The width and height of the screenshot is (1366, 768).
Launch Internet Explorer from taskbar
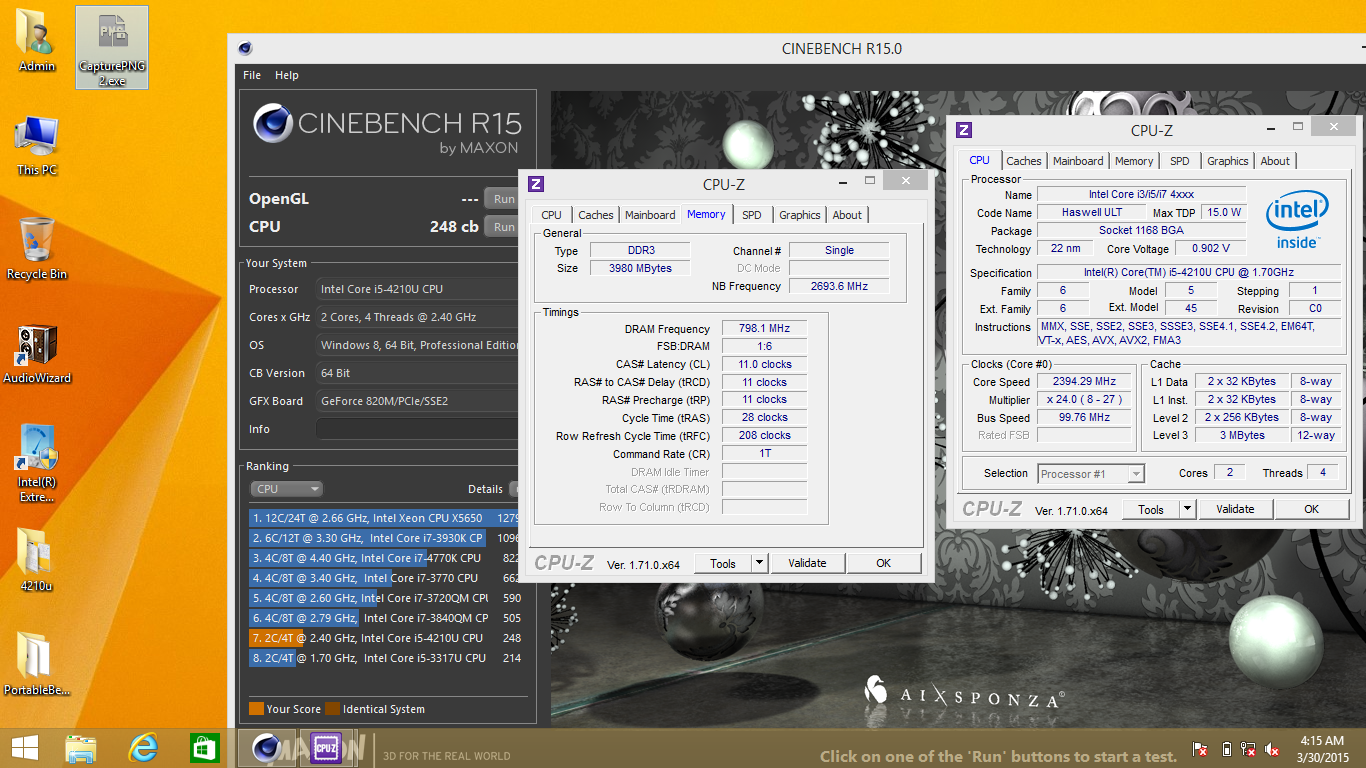pyautogui.click(x=143, y=748)
